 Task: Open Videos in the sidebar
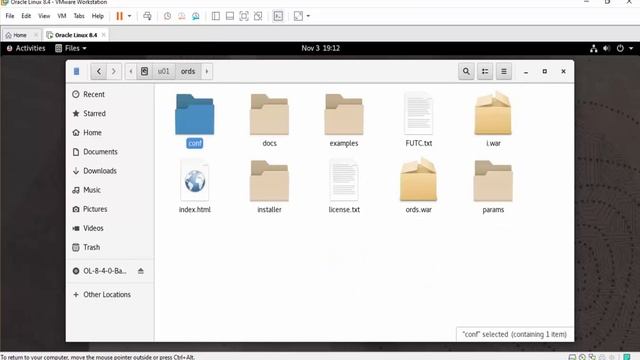[110, 228]
